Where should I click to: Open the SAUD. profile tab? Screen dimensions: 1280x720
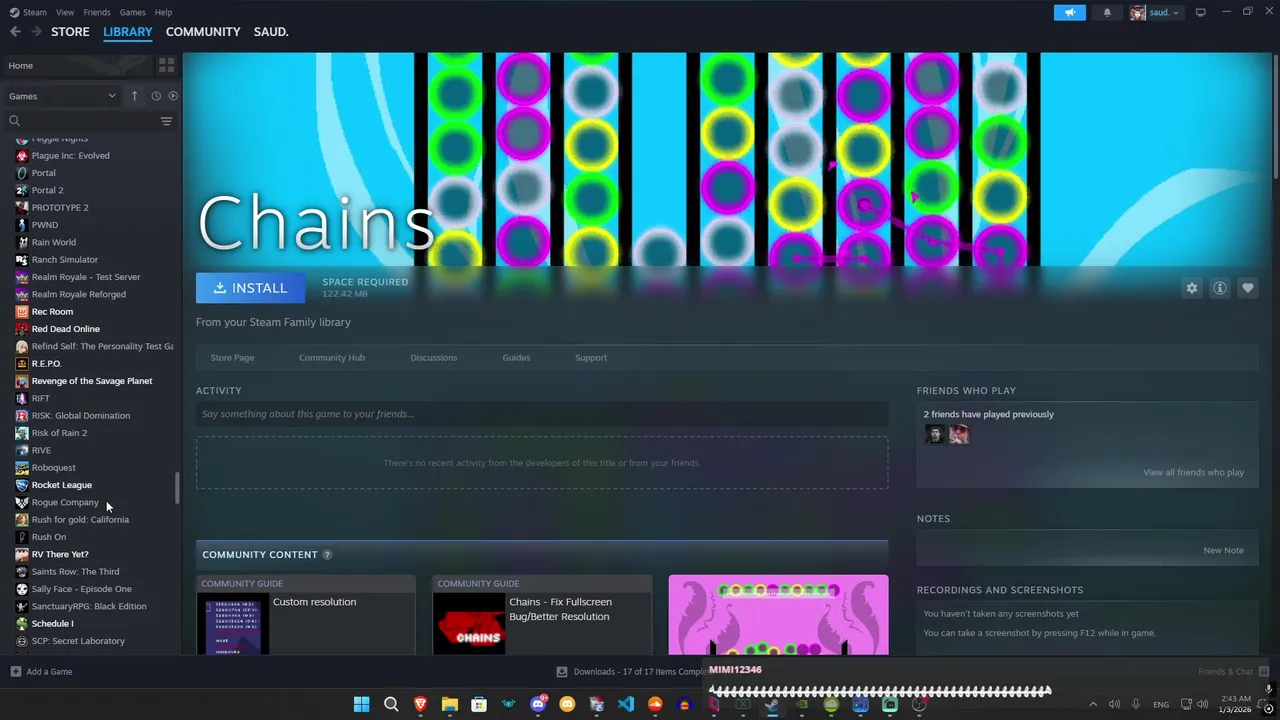(x=271, y=32)
